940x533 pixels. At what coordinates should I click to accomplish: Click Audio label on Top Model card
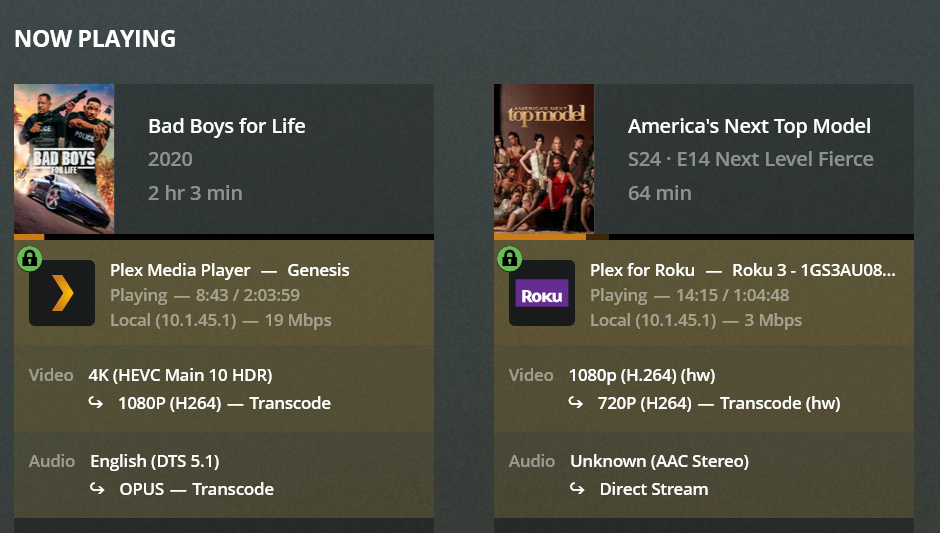click(532, 461)
